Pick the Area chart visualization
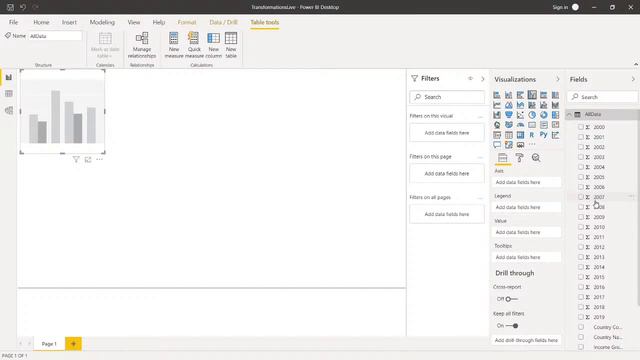This screenshot has height=360, width=640. [x=509, y=105]
